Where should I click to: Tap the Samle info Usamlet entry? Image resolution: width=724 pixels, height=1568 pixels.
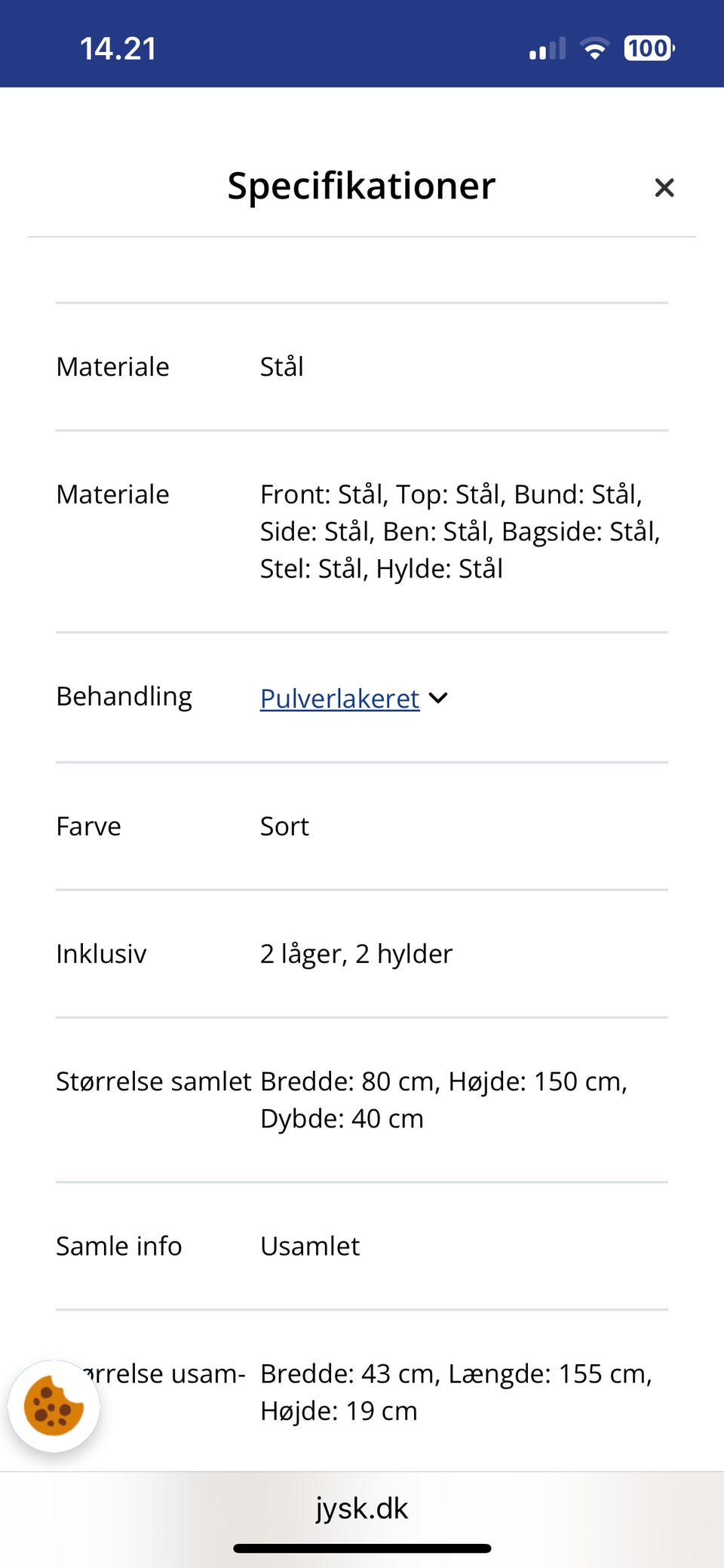[309, 1247]
